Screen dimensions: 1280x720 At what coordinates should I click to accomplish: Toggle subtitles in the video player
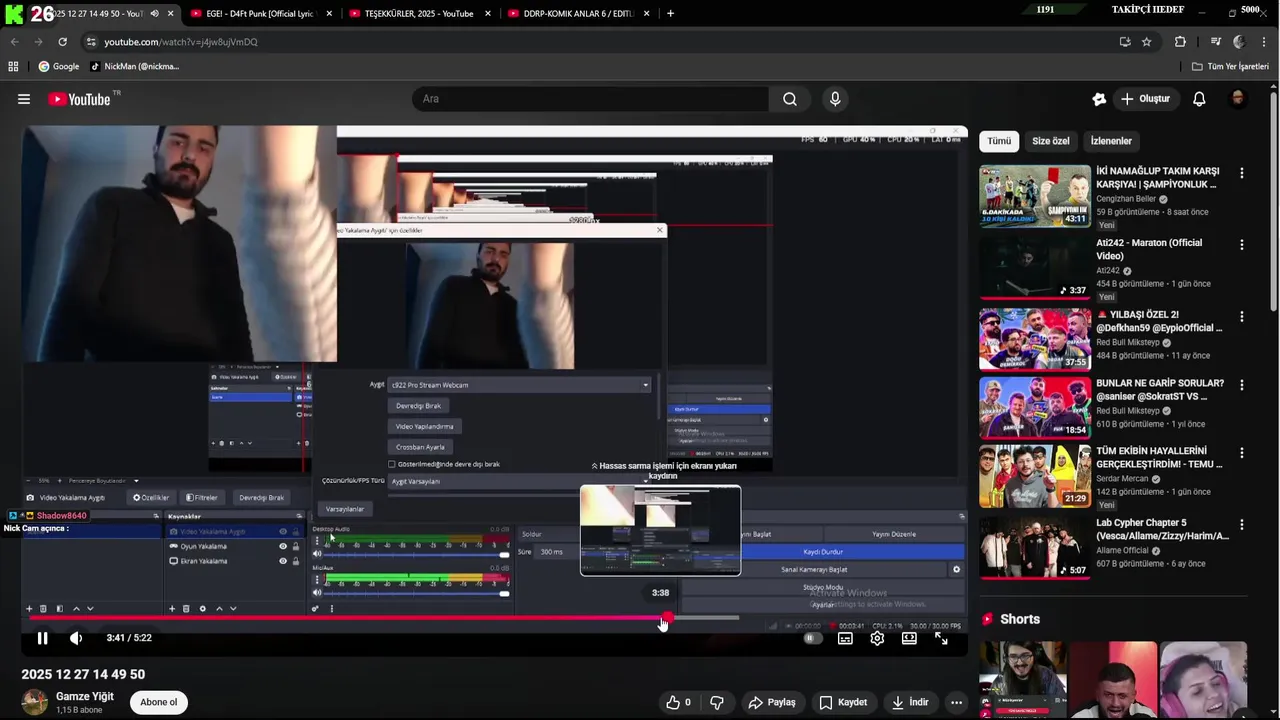pyautogui.click(x=845, y=638)
